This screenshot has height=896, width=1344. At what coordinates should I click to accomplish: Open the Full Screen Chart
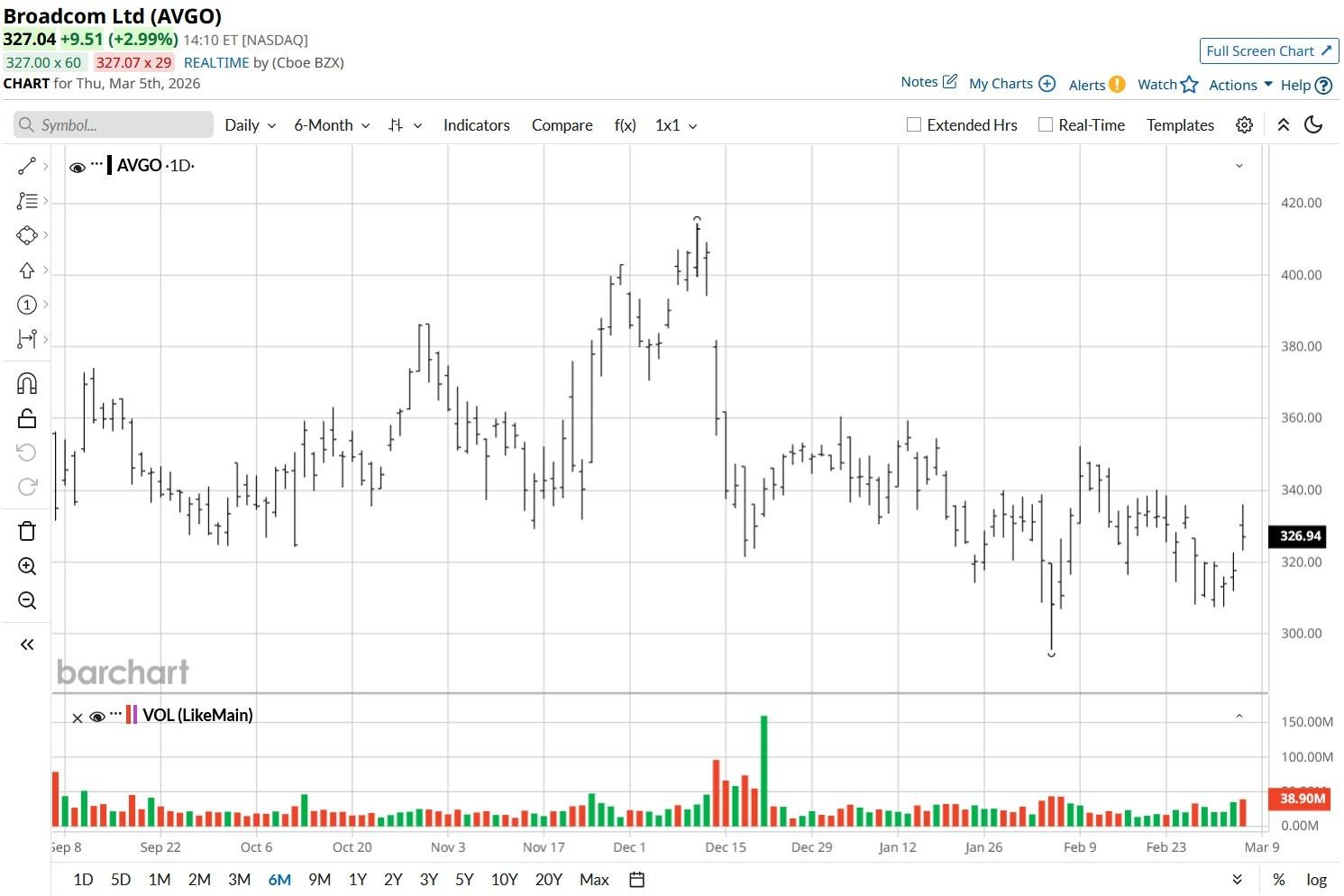tap(1268, 51)
